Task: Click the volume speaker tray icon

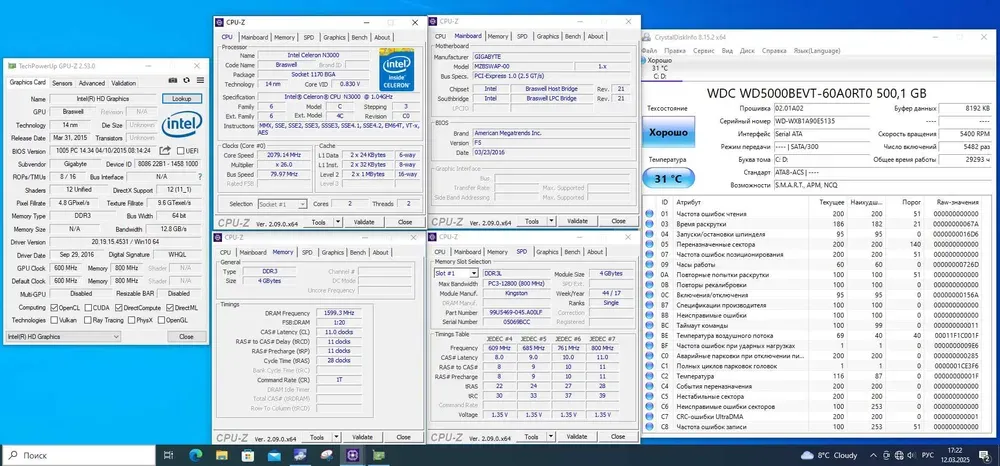Action: tap(912, 455)
